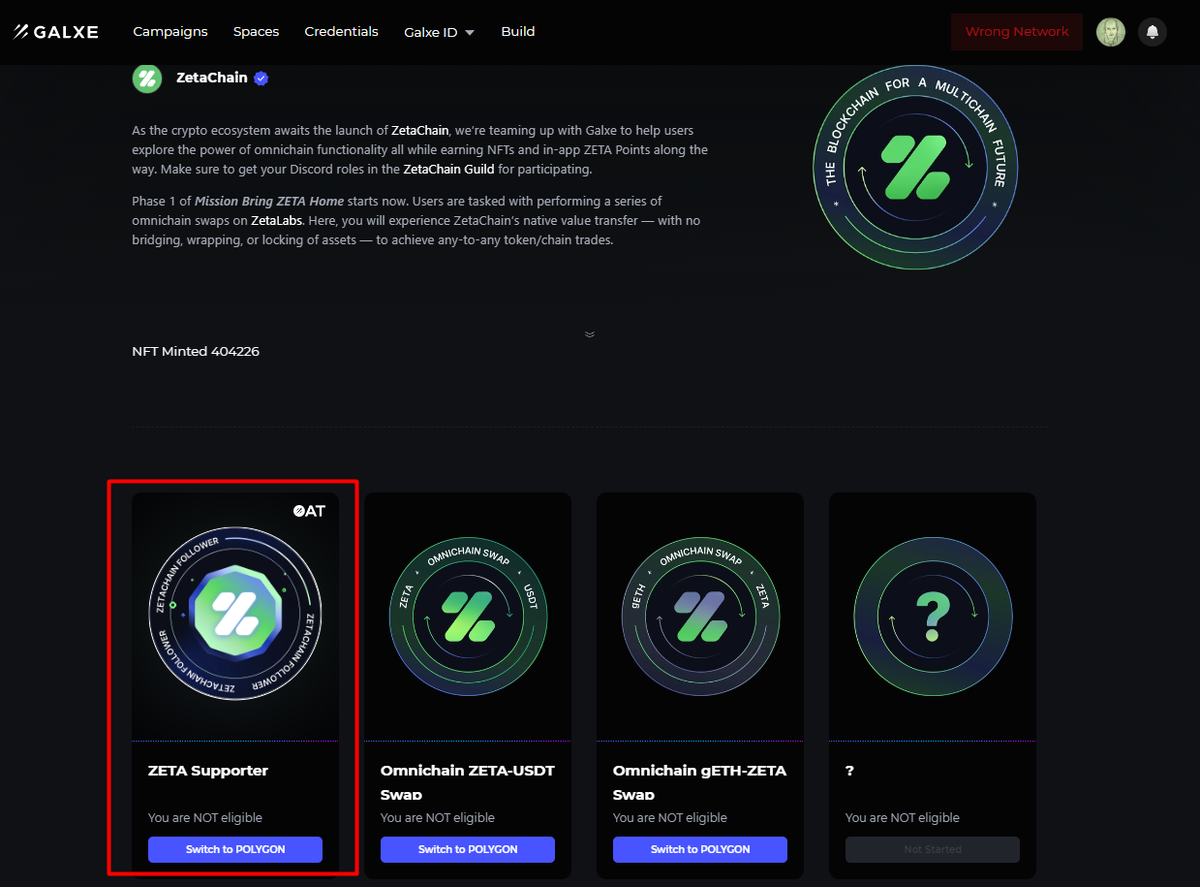Open the notifications bell
This screenshot has height=887, width=1200.
[x=1152, y=32]
